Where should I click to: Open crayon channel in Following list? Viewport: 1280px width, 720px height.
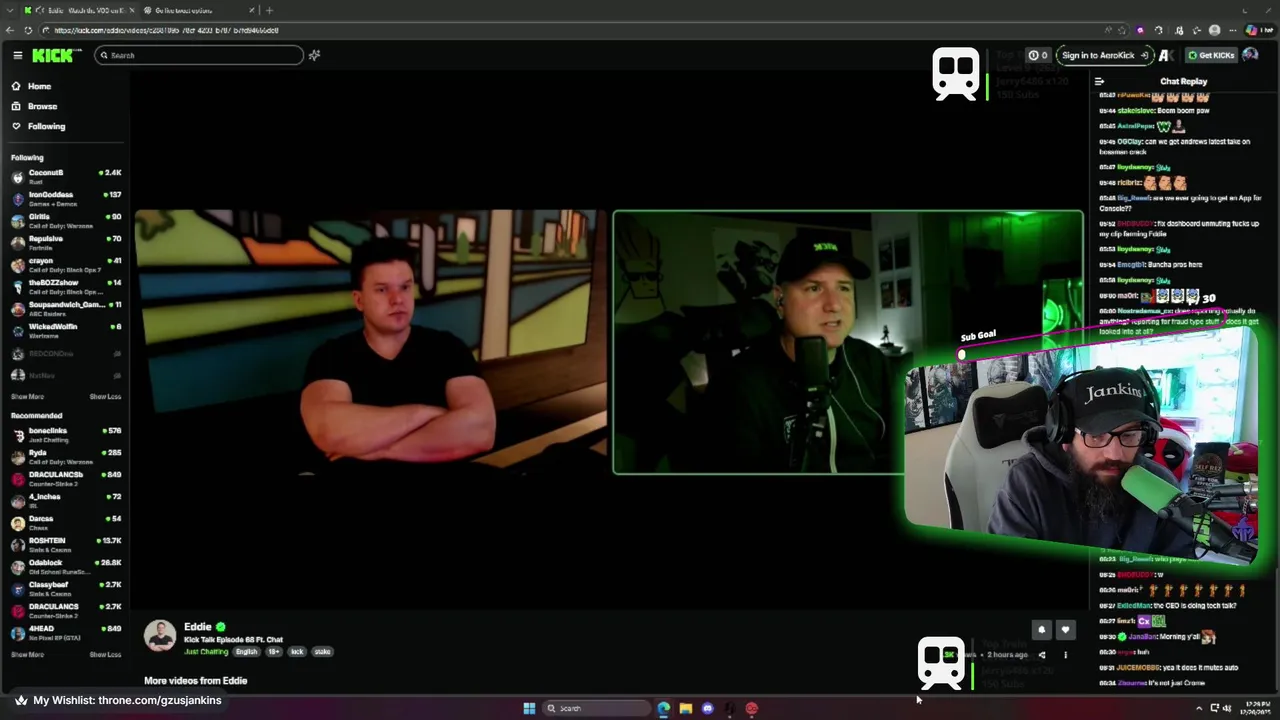64,265
